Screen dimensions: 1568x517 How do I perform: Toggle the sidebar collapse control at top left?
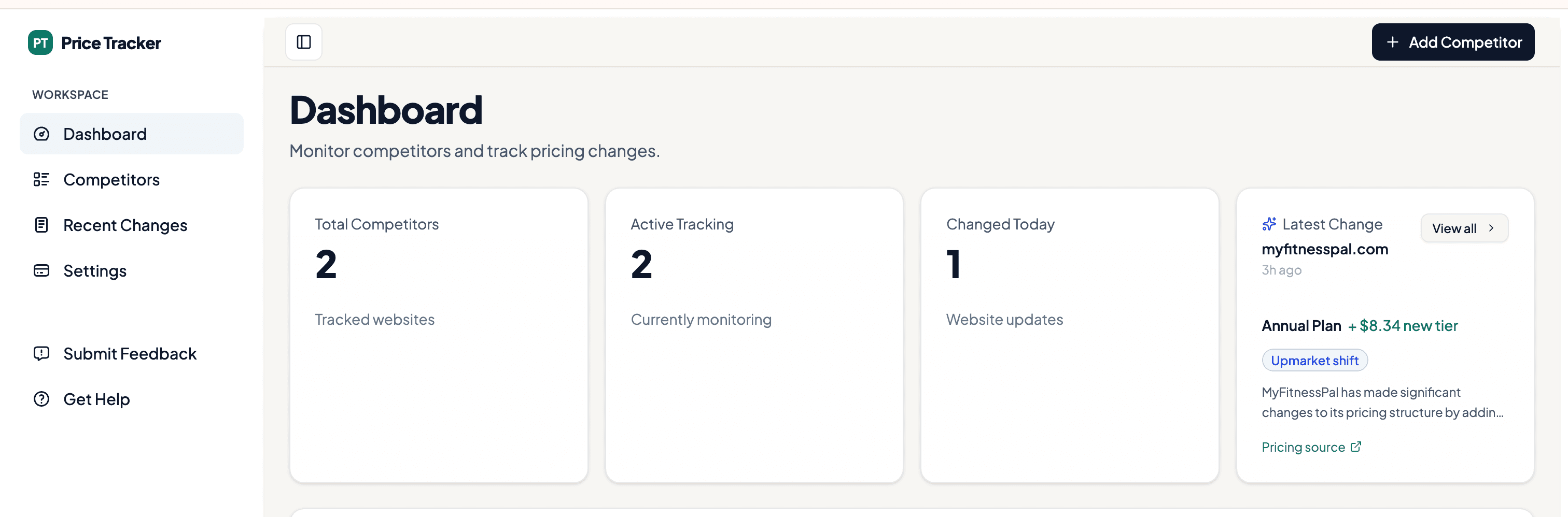point(302,42)
